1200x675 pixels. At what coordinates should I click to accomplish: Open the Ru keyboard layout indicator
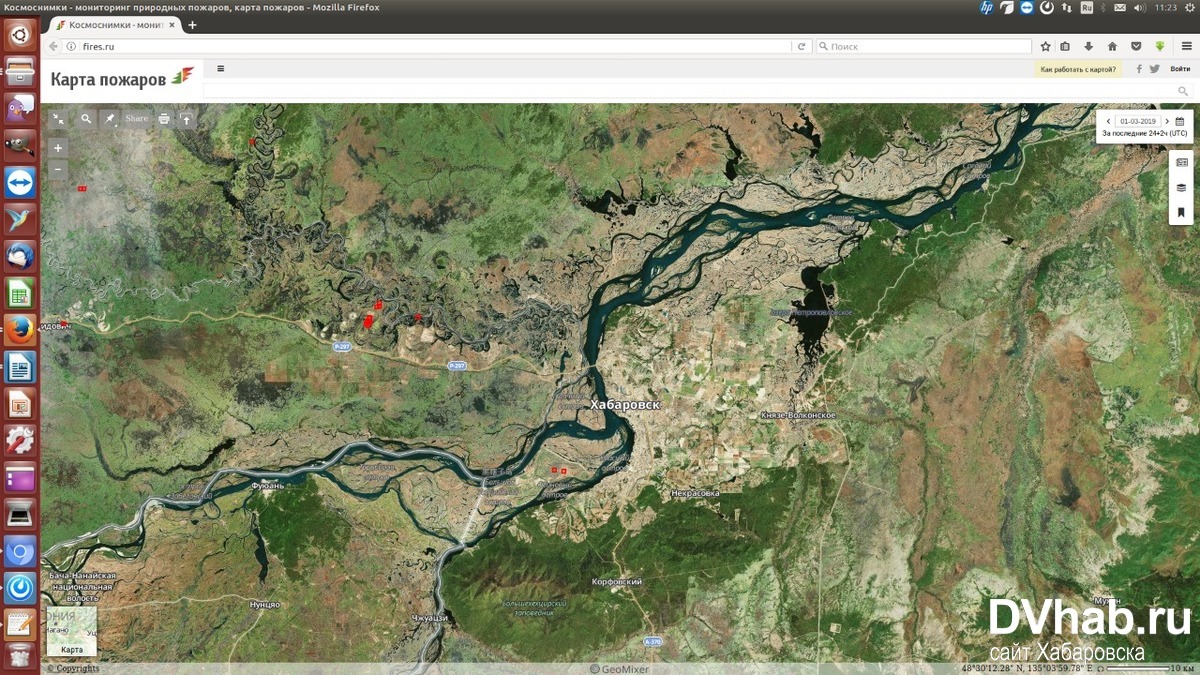click(1088, 7)
